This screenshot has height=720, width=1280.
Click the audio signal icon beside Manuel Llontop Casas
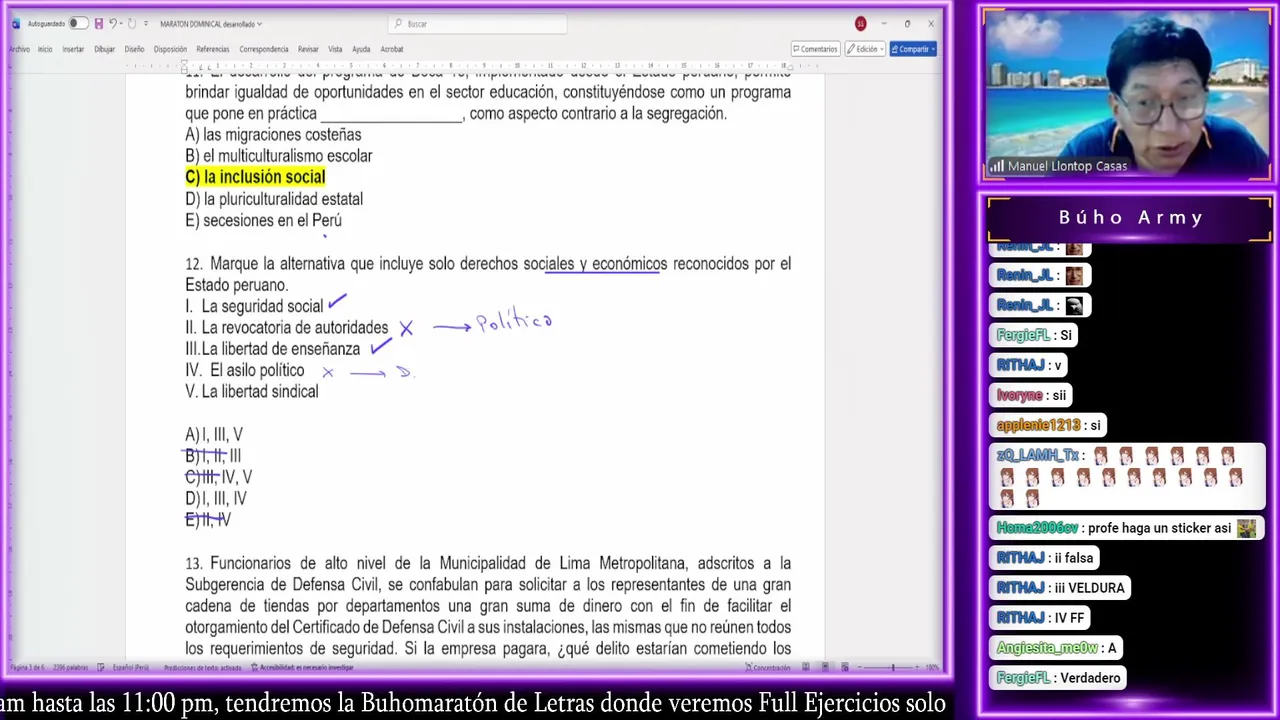pos(997,167)
